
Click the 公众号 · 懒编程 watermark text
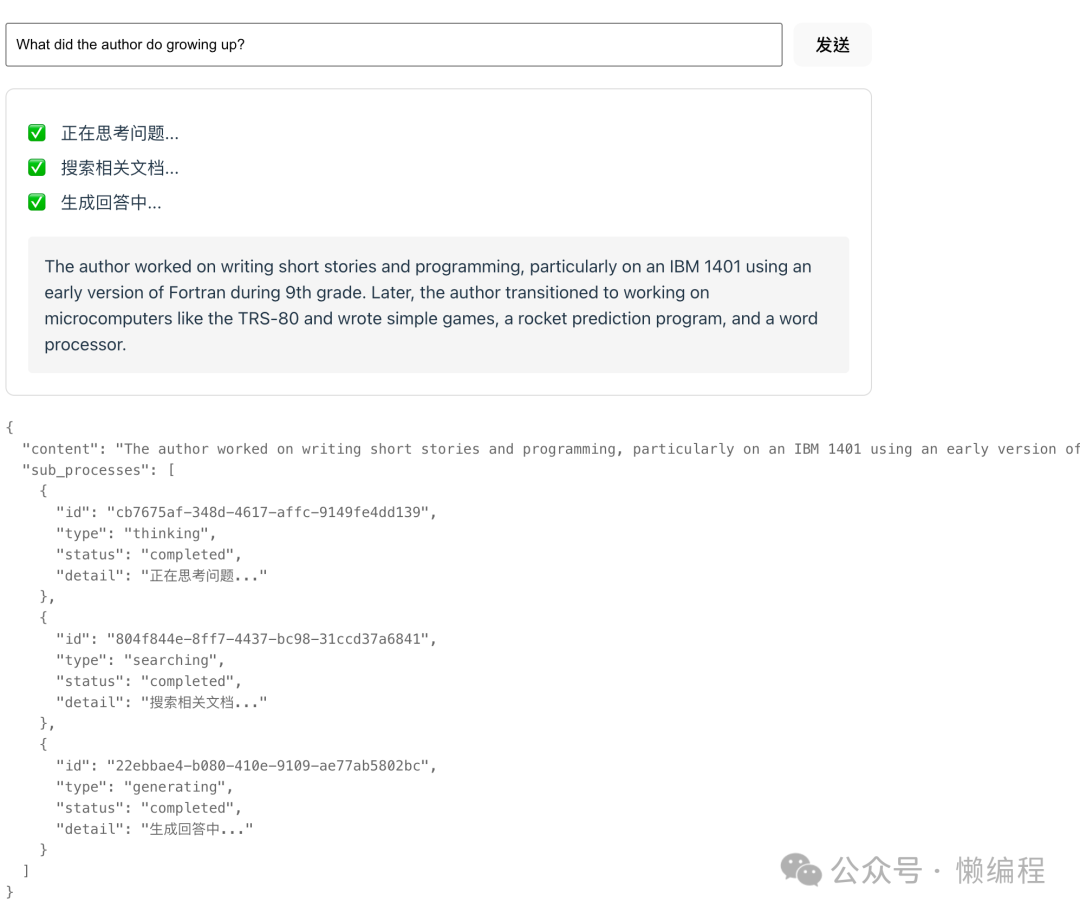click(x=938, y=870)
